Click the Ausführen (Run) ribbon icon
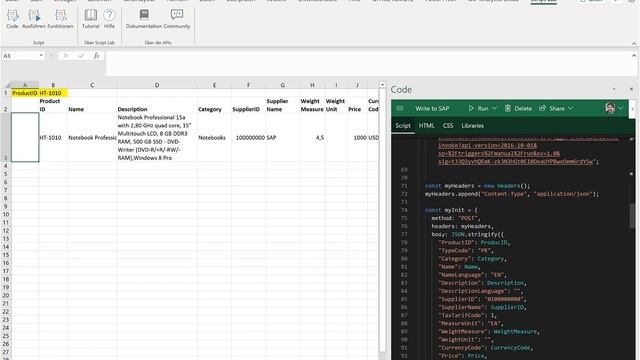The height and width of the screenshot is (360, 640). pos(34,16)
